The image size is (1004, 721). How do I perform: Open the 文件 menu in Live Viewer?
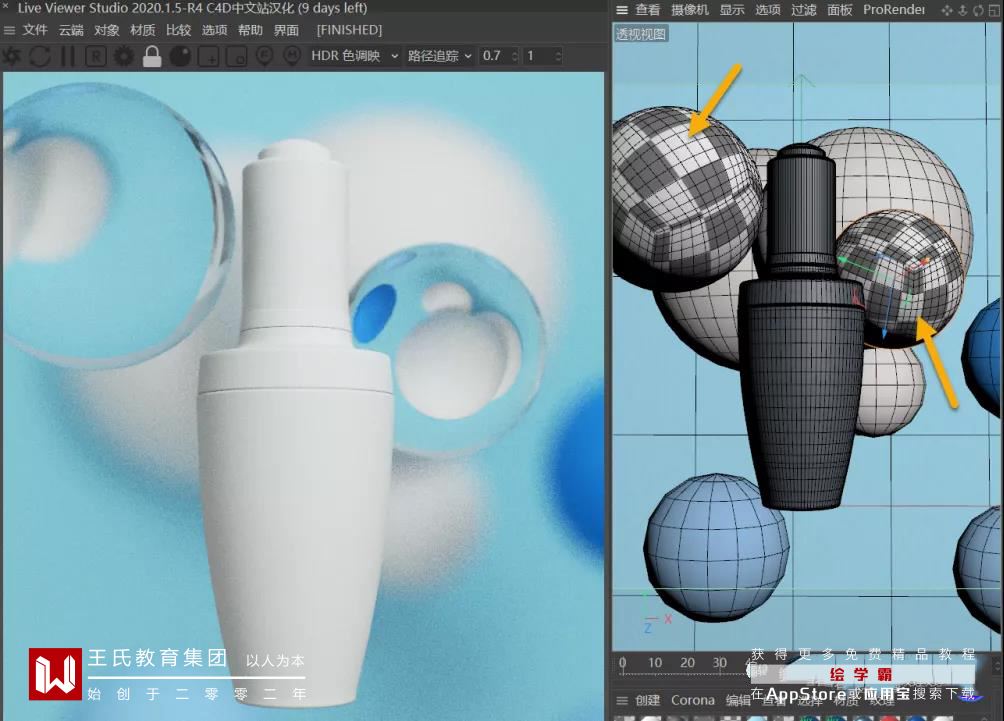click(35, 30)
